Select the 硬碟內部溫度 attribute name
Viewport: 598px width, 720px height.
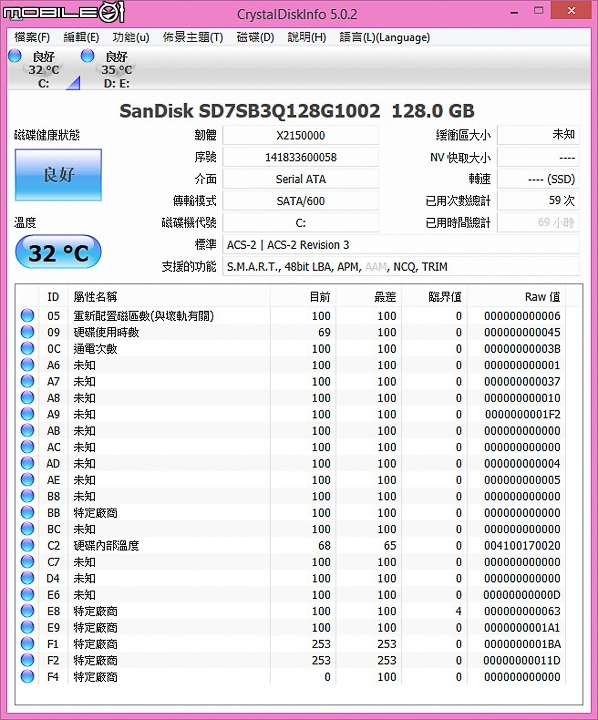(106, 546)
